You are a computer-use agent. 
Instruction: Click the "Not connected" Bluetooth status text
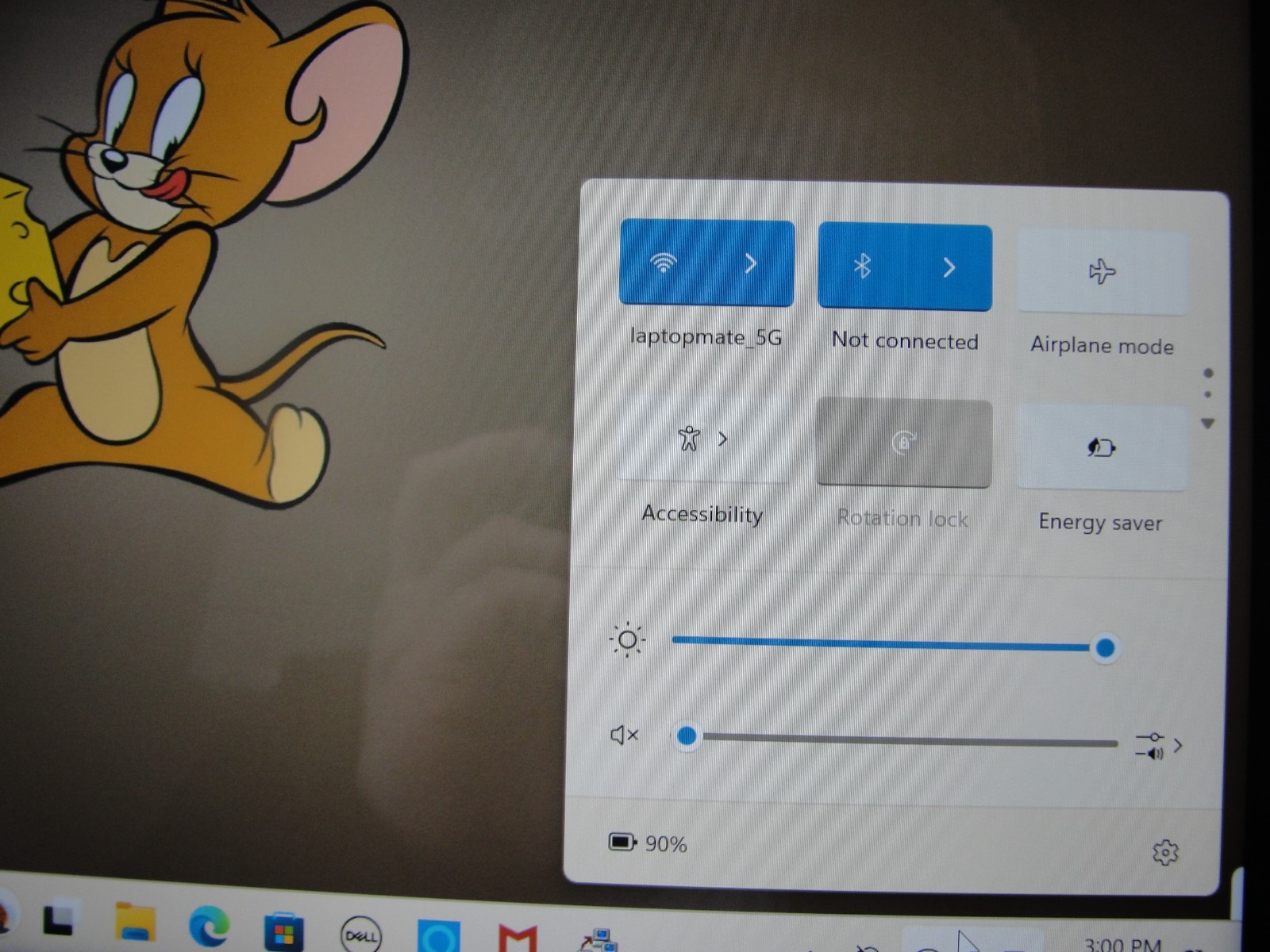click(905, 340)
